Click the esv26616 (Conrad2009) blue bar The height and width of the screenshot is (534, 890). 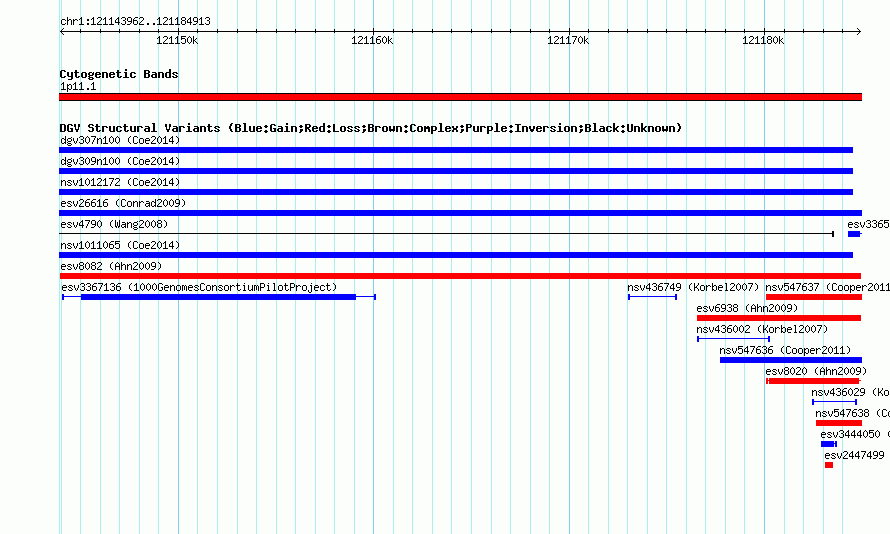point(460,213)
